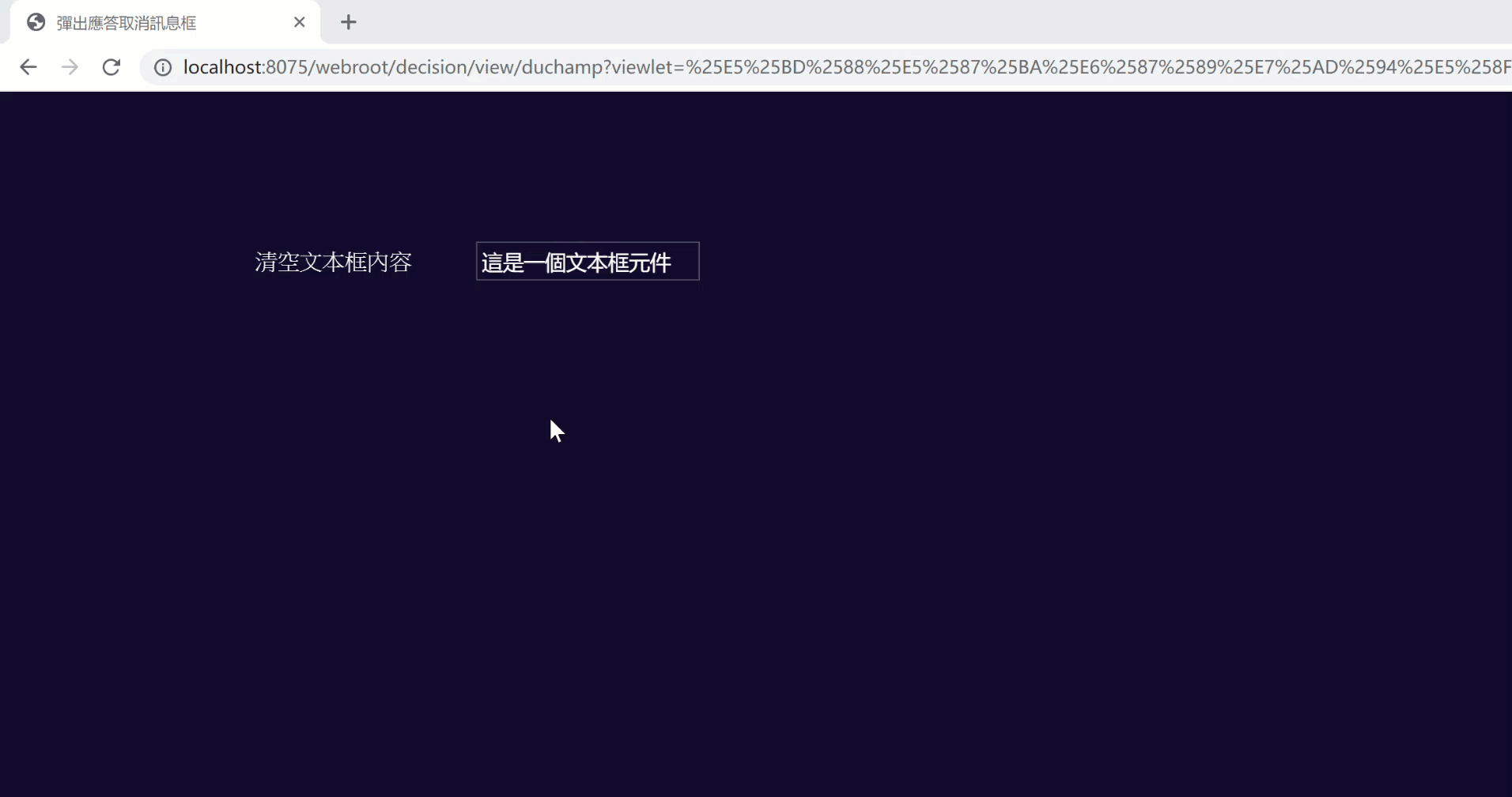The width and height of the screenshot is (1512, 797).
Task: Click 清空文本框内容 to clear the textbox
Action: [332, 262]
